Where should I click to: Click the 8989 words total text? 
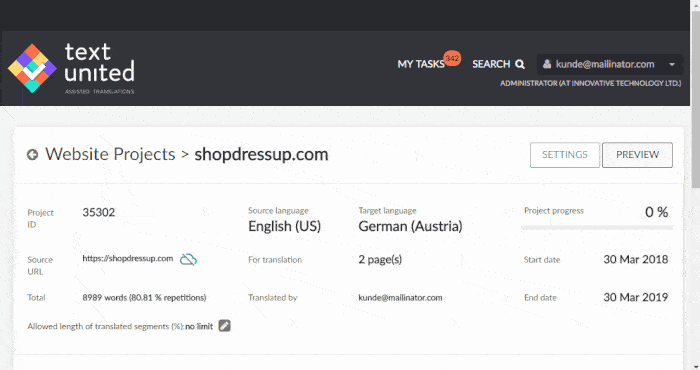(x=144, y=298)
